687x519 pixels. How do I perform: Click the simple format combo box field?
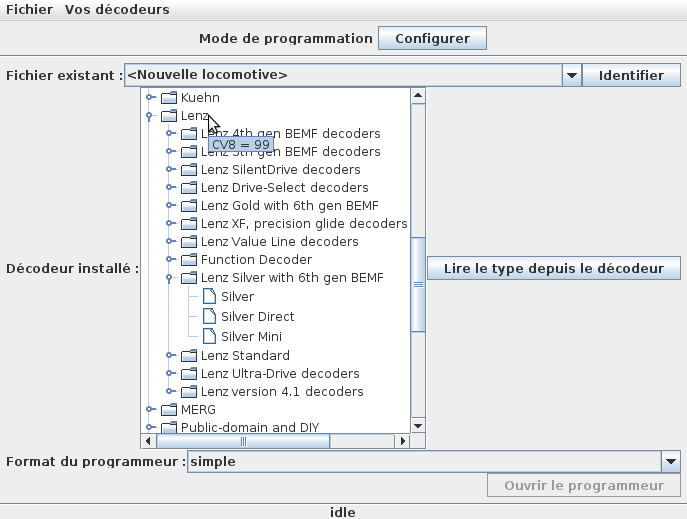424,462
